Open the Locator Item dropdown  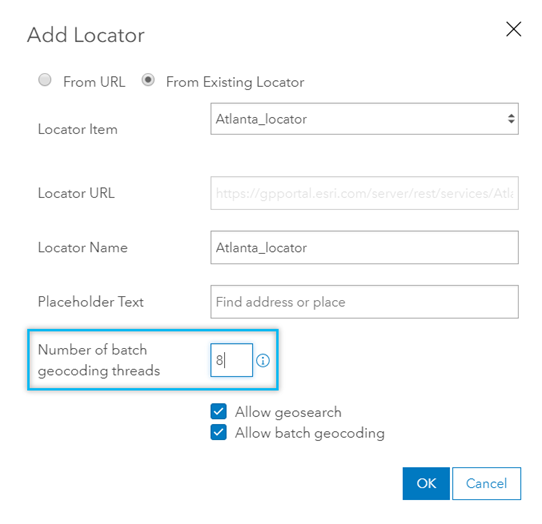(x=364, y=119)
